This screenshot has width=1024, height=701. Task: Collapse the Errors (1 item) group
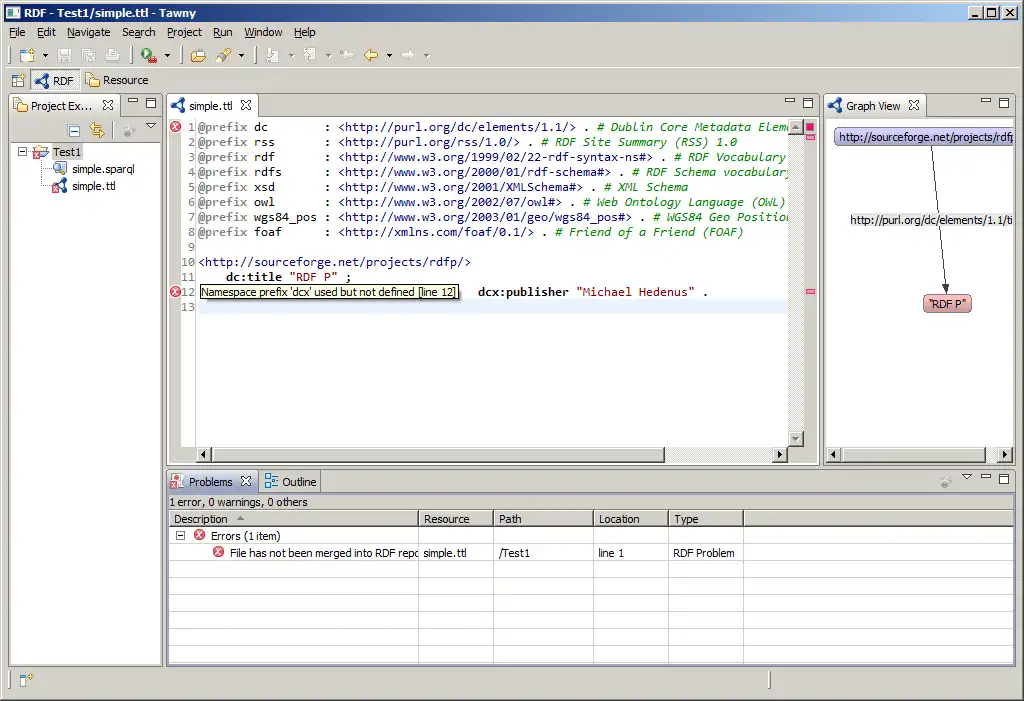pyautogui.click(x=180, y=536)
